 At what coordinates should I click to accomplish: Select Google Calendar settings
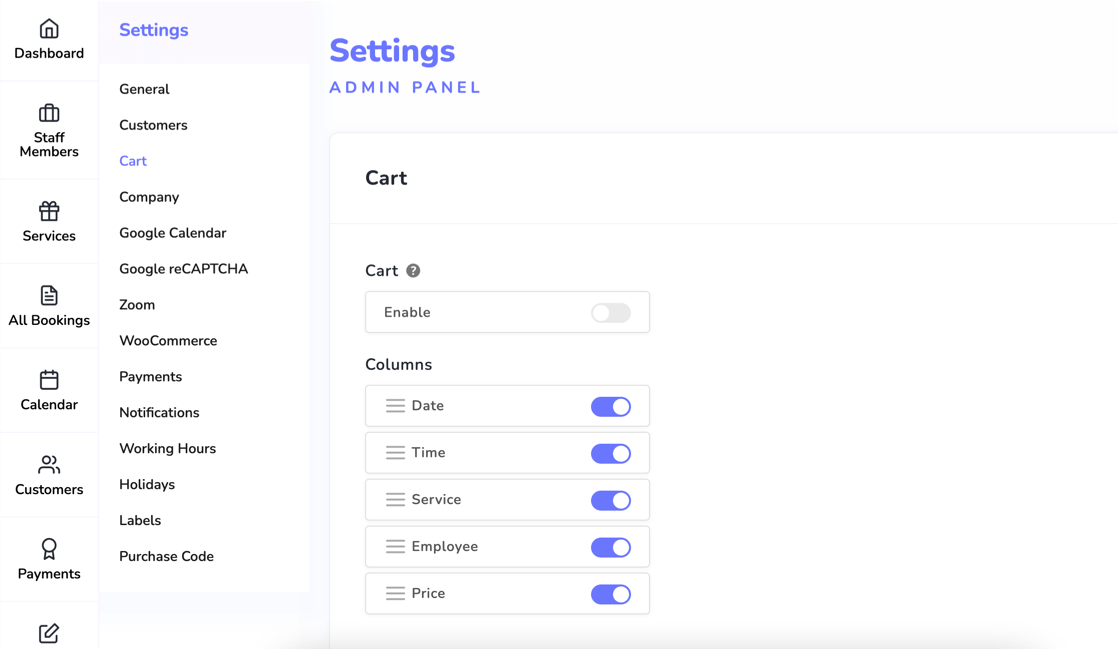(172, 233)
